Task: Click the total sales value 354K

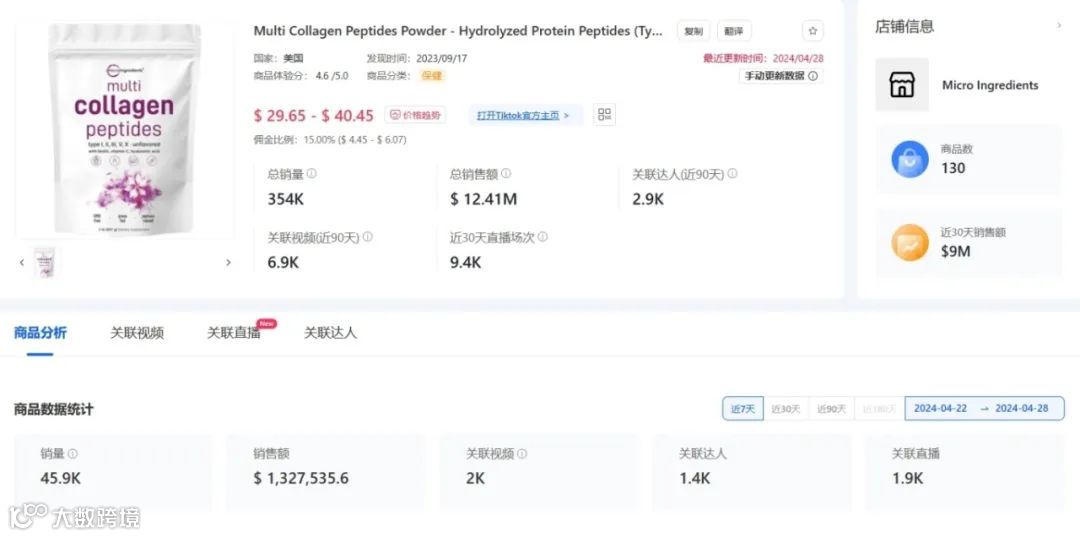Action: click(x=285, y=200)
